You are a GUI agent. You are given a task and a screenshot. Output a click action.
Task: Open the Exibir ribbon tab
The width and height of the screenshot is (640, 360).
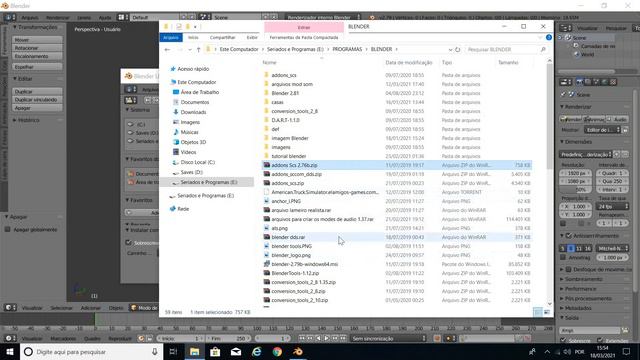tap(252, 37)
